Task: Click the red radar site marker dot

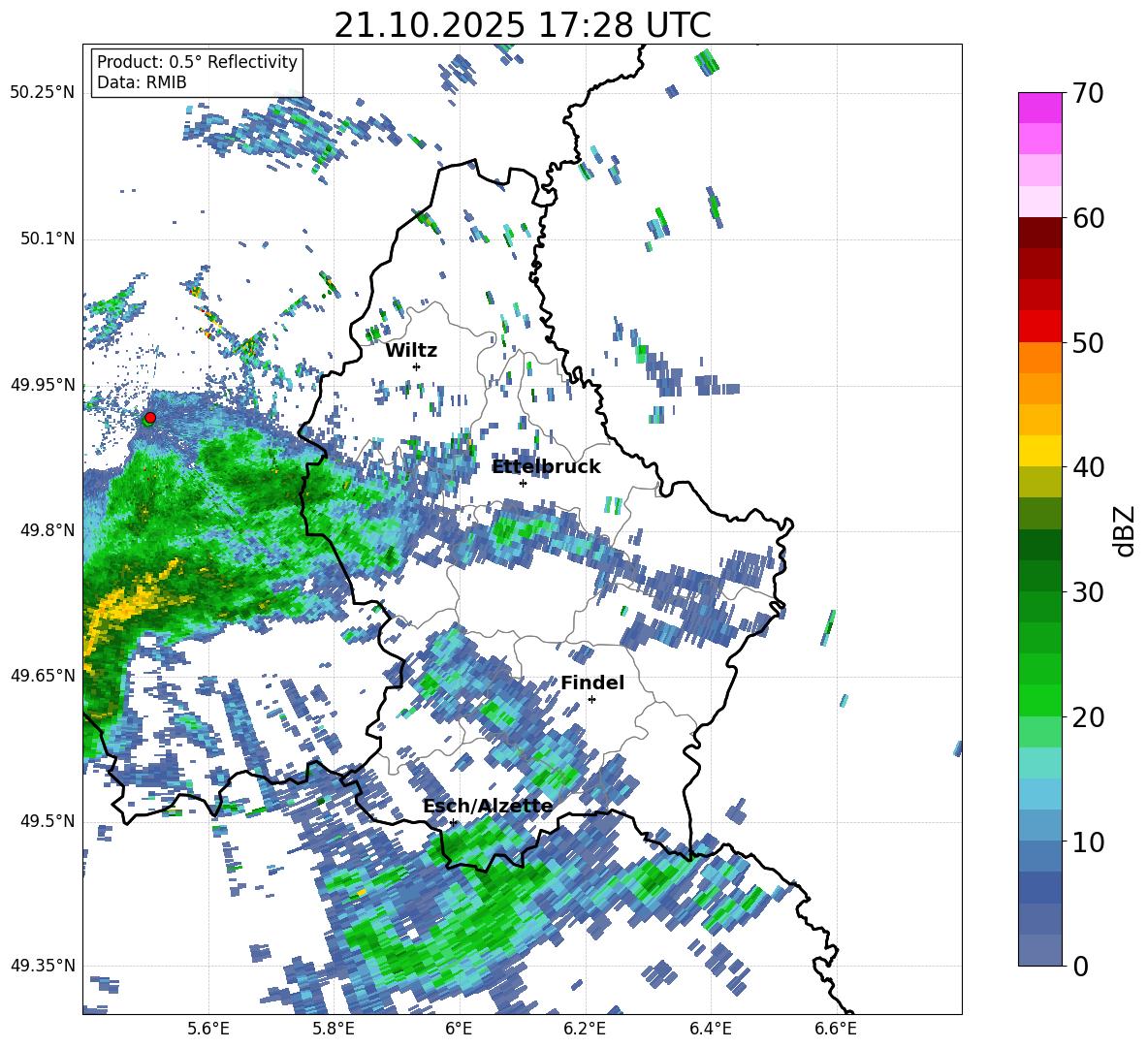Action: [x=150, y=417]
